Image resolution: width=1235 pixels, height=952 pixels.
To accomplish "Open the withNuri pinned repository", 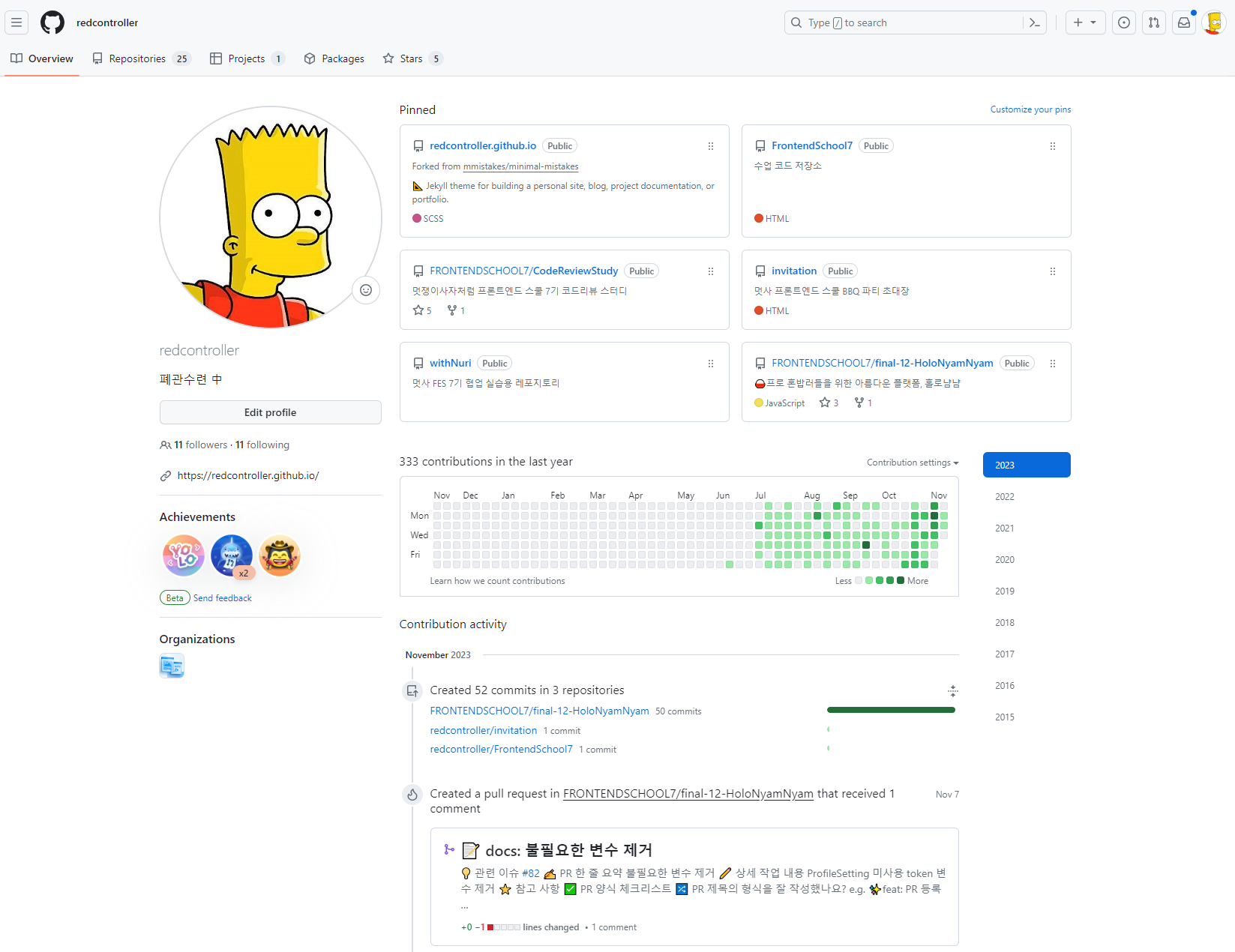I will (x=451, y=363).
